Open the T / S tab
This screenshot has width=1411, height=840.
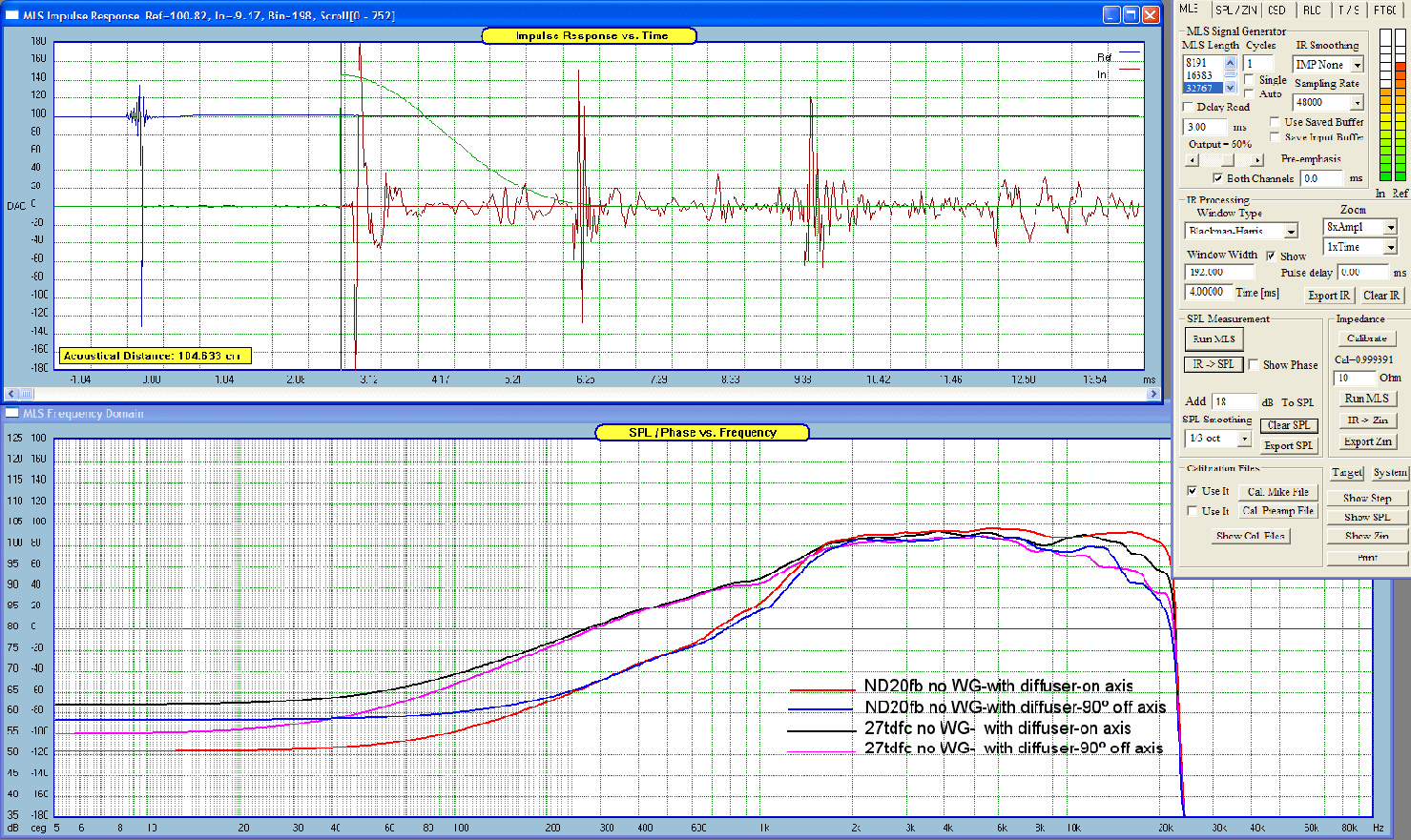click(1349, 10)
